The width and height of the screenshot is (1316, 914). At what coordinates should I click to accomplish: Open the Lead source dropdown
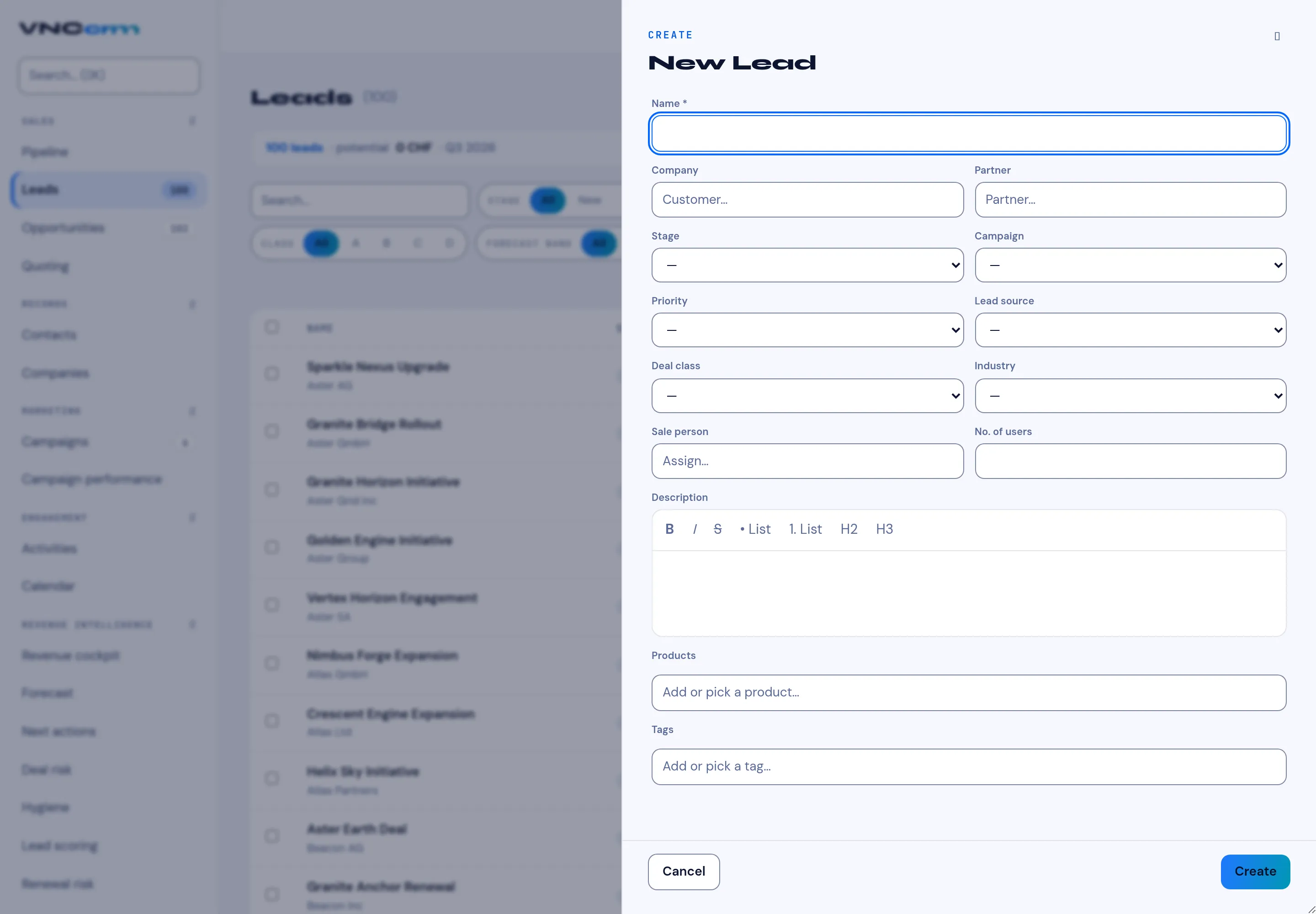1130,330
